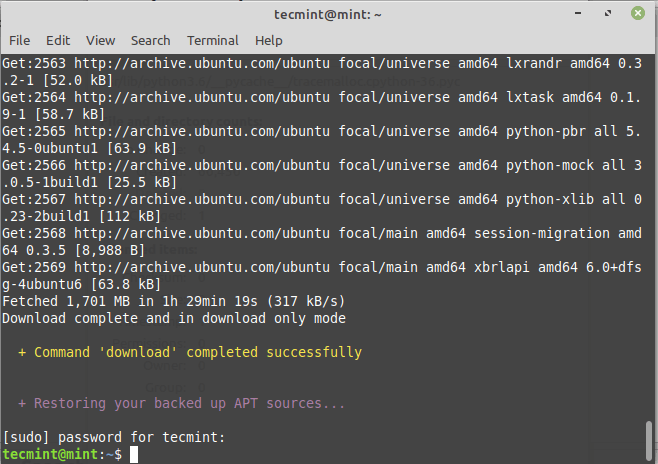Open the Edit menu
658x464 pixels.
[x=58, y=40]
